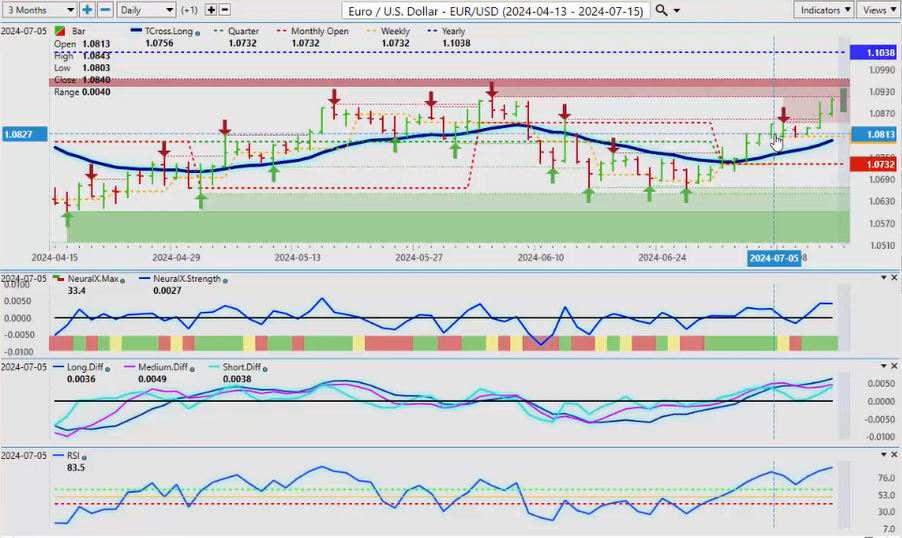Click the NeuralX.Strength settings dot
902x538 pixels.
[225, 281]
